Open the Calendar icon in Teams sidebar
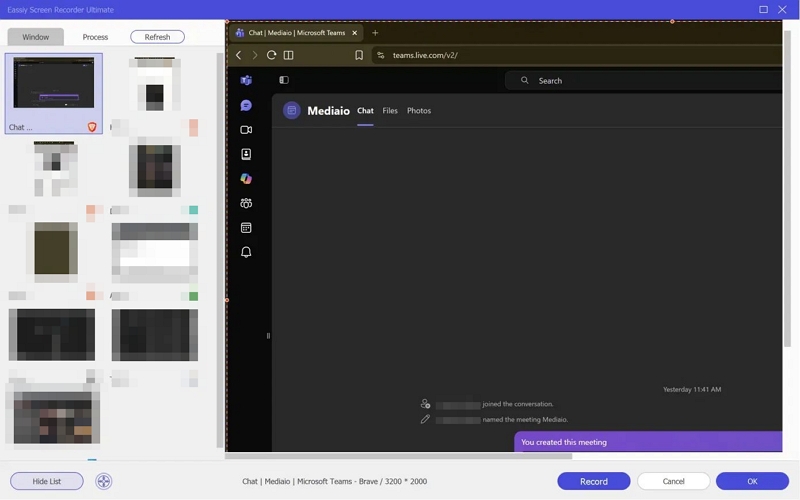 (246, 228)
